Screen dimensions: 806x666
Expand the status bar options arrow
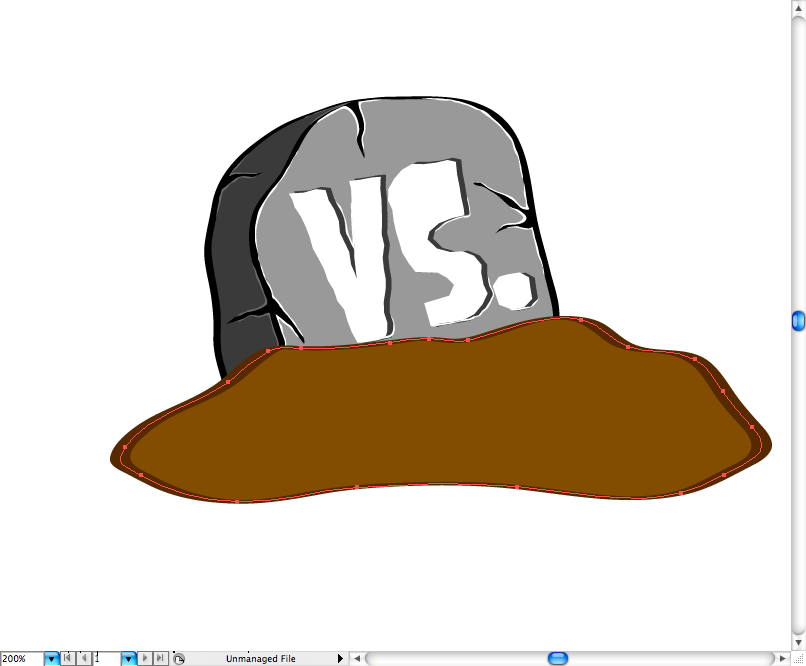(x=340, y=659)
